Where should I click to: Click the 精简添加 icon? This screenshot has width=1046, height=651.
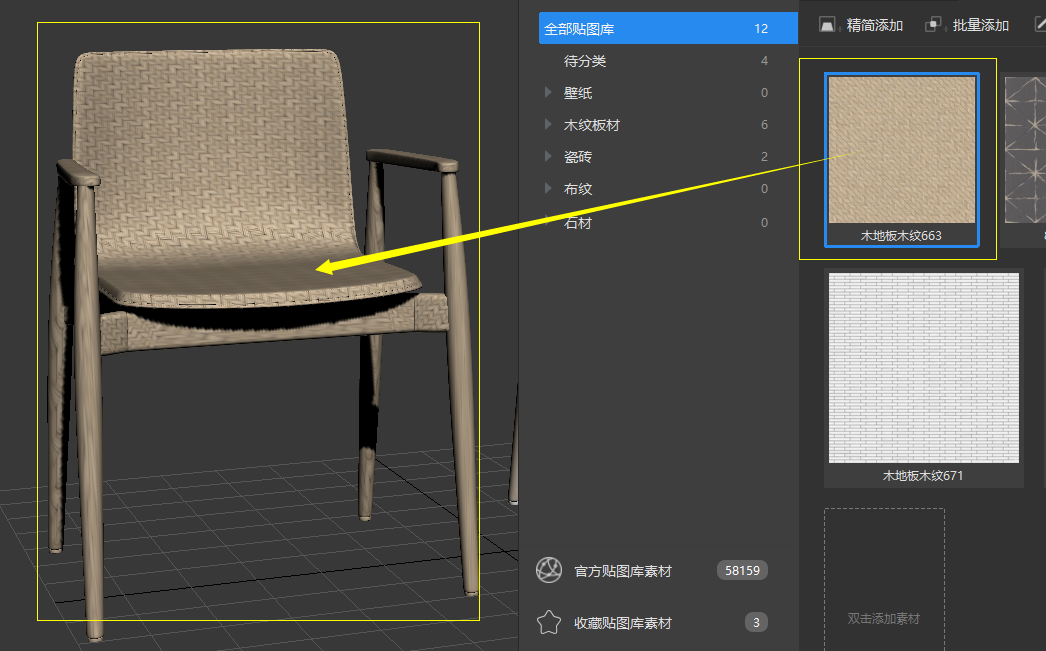(827, 25)
